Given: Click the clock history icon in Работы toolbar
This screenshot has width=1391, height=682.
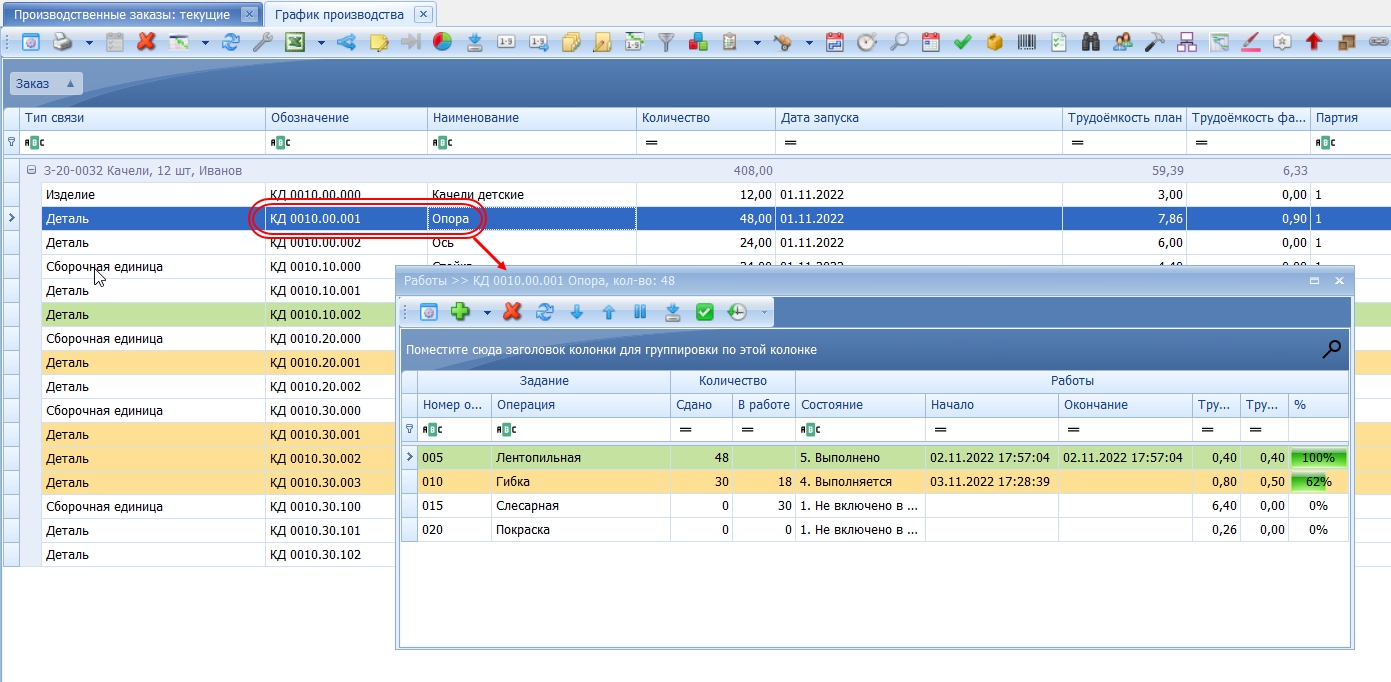Looking at the screenshot, I should [x=737, y=312].
